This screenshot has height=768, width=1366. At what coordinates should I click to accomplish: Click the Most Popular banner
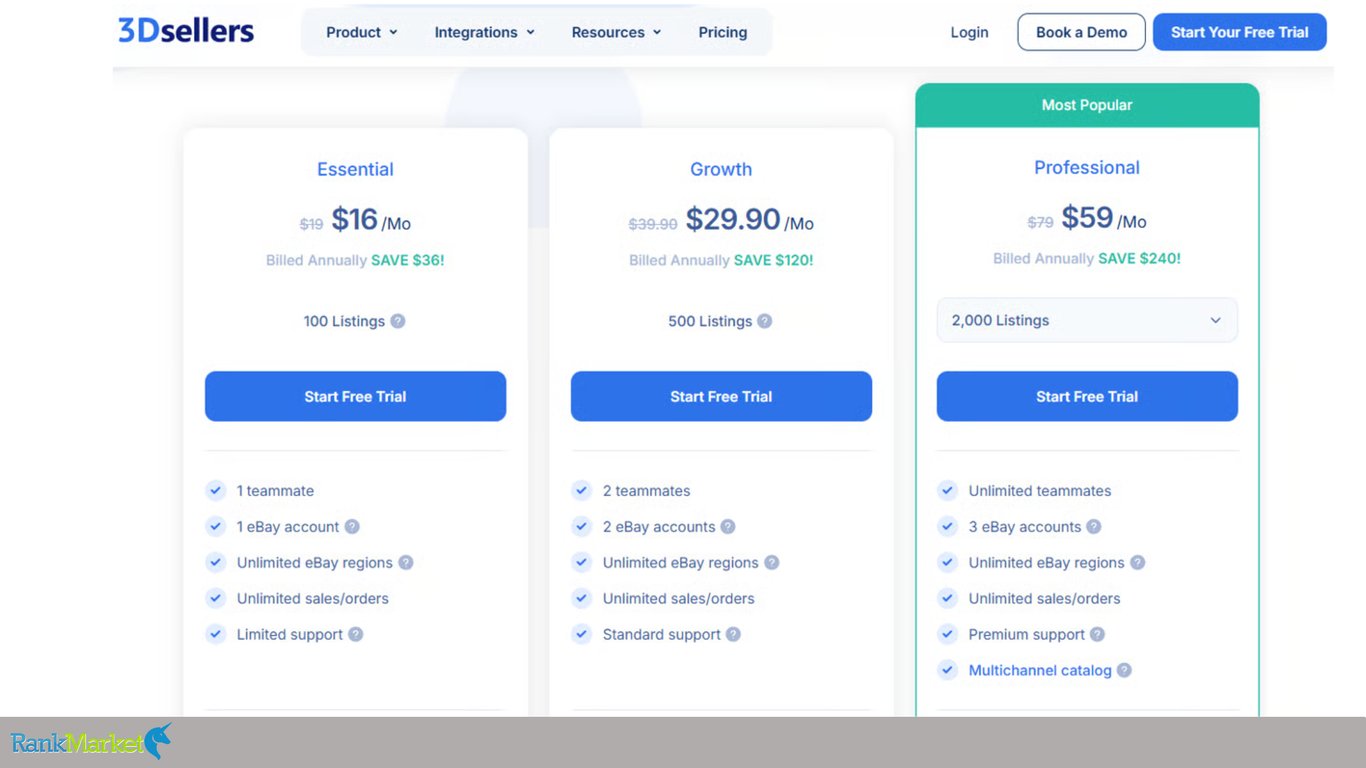coord(1087,105)
